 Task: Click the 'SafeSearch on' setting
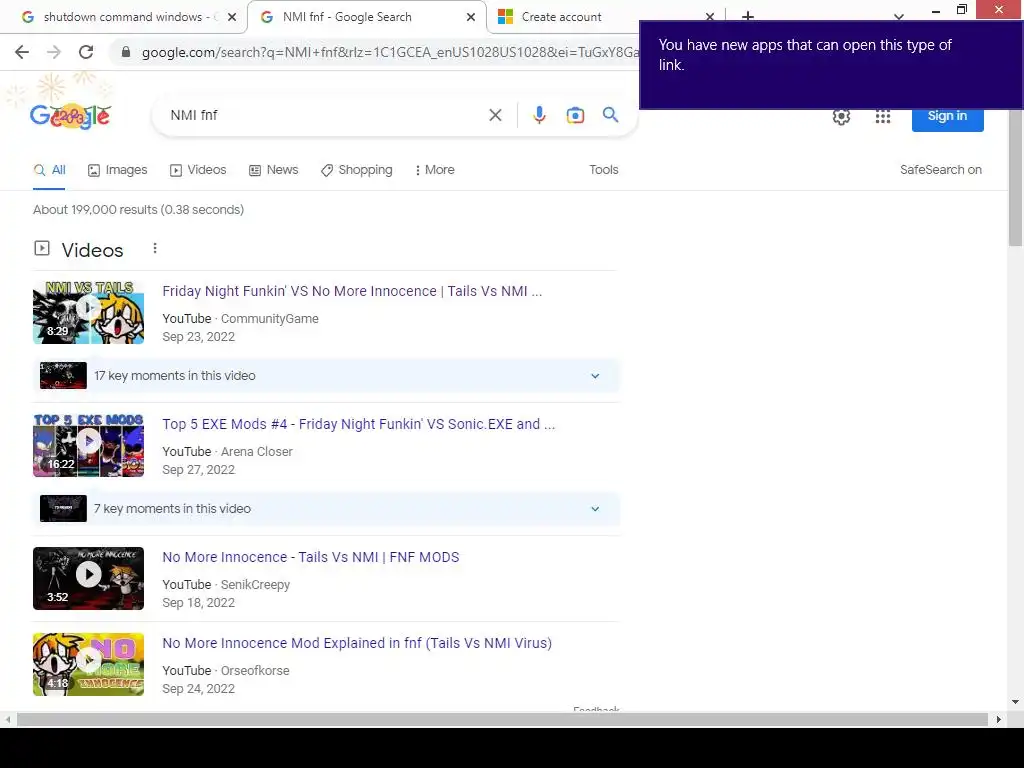tap(940, 170)
